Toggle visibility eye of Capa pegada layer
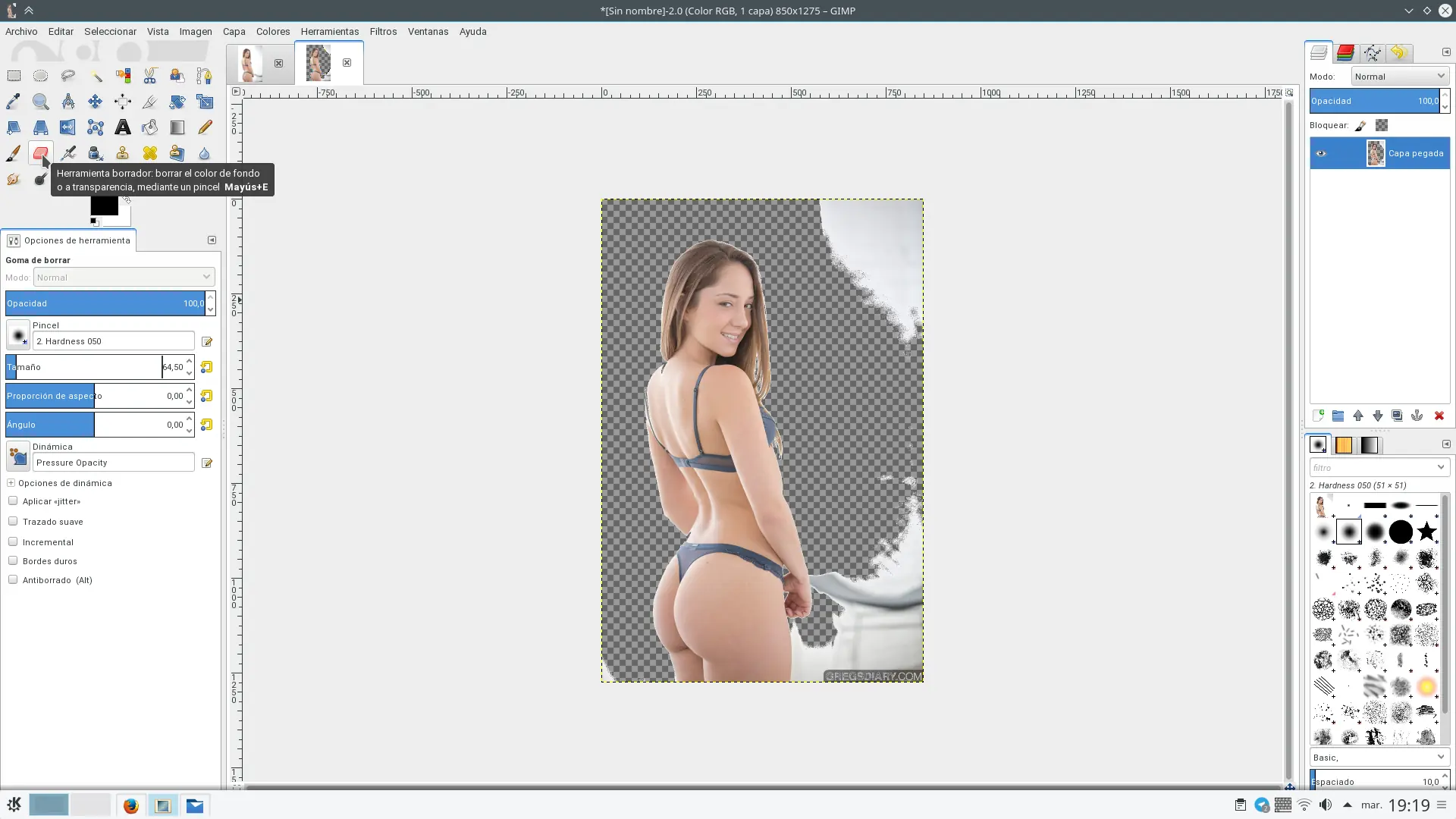 pos(1321,153)
